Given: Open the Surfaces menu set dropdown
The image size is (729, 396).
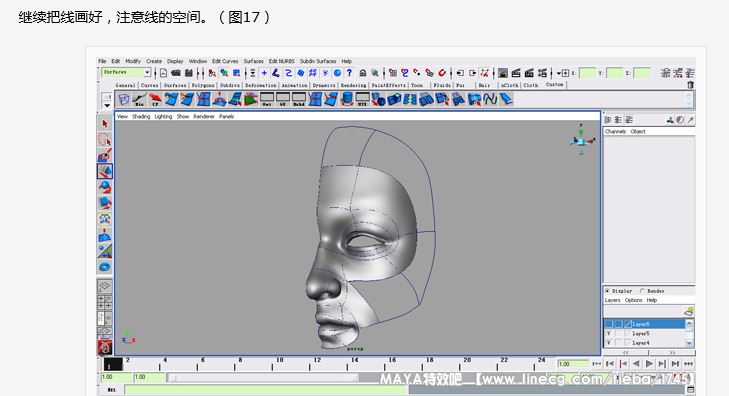Looking at the screenshot, I should point(147,73).
